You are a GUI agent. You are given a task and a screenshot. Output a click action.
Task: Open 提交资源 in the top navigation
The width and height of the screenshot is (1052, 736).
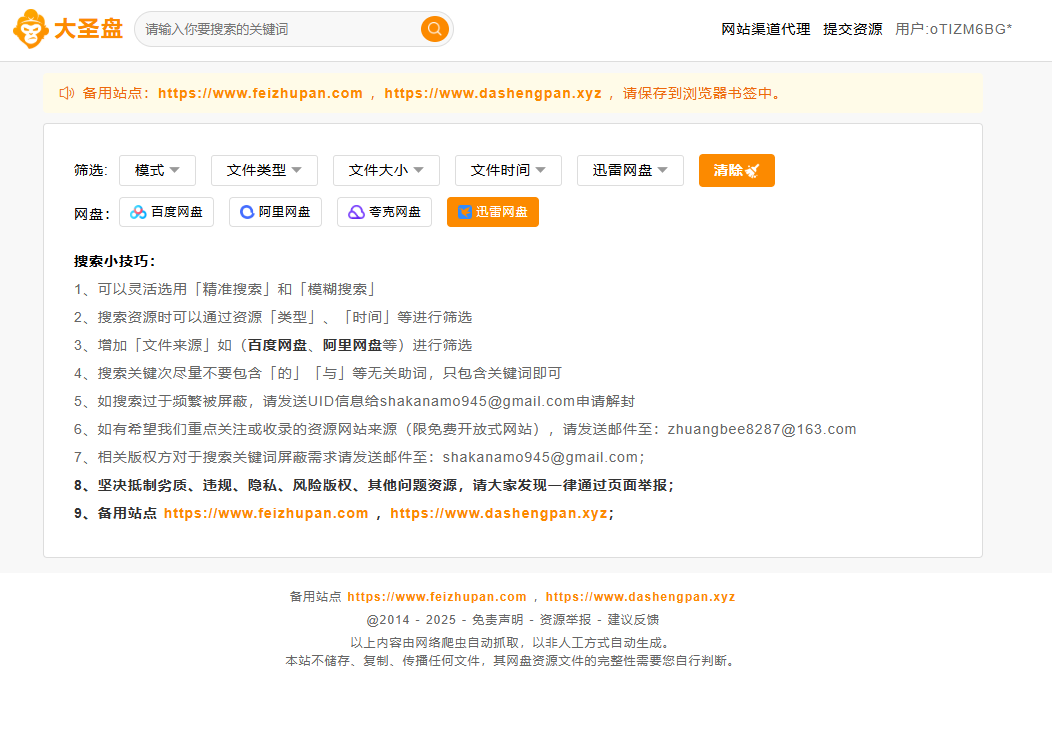[x=852, y=29]
